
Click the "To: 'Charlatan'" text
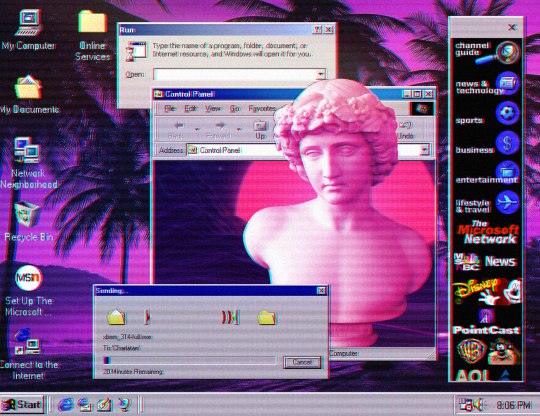coord(122,348)
